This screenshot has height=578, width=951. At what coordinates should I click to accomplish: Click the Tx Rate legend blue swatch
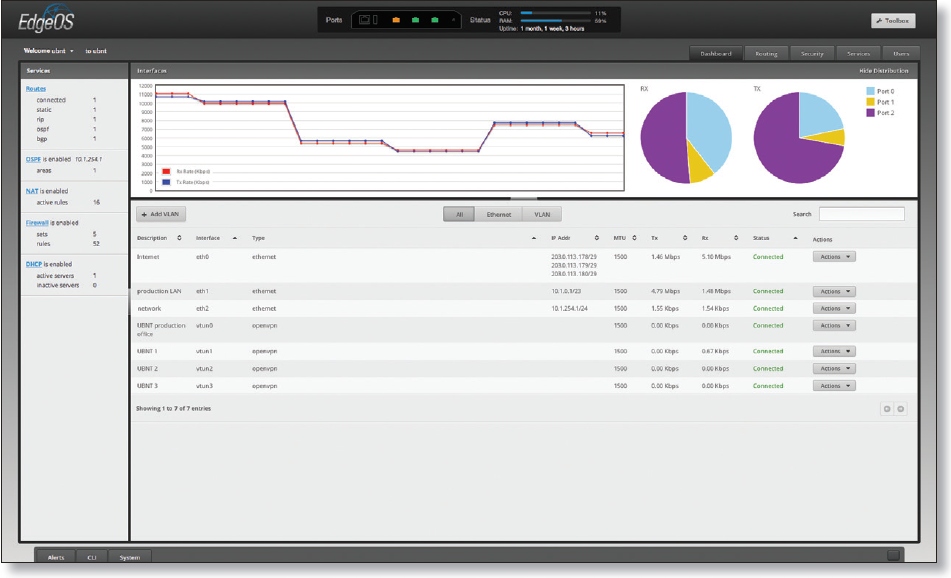(166, 182)
